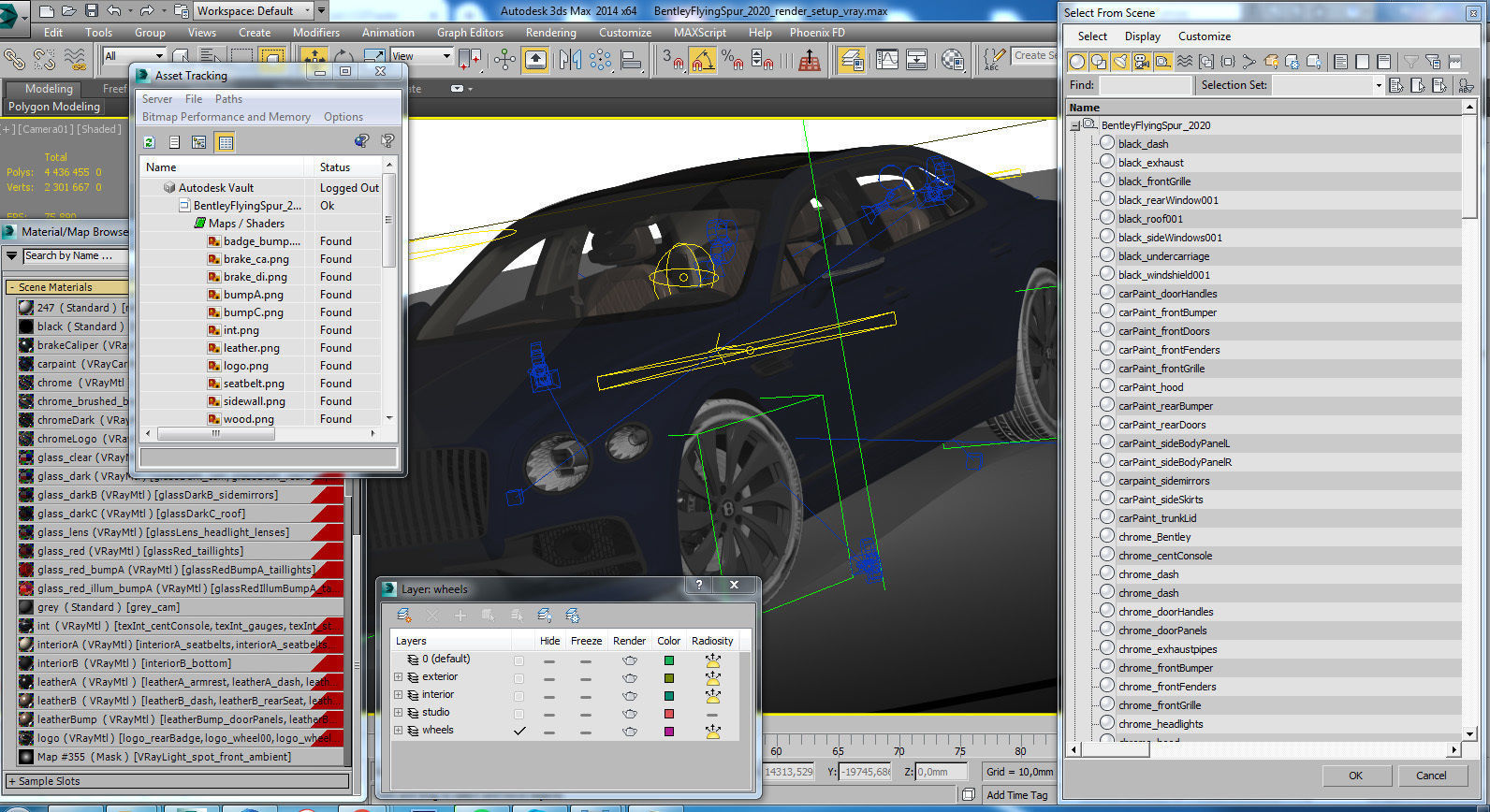
Task: Click Cancel in Select From Scene dialog
Action: point(1430,776)
